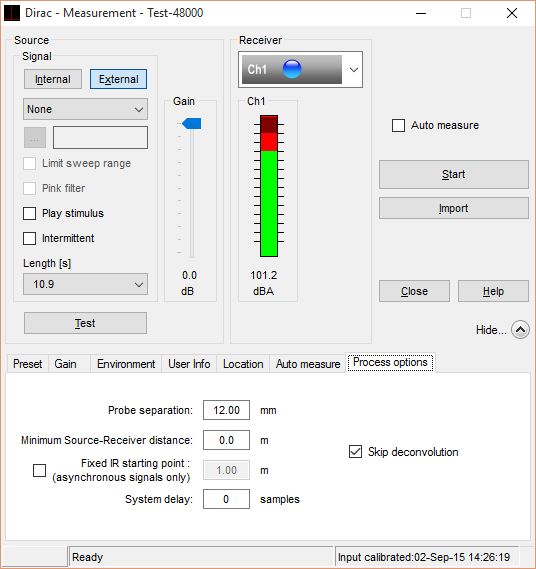
Task: Open the signal type None dropdown
Action: tap(85, 109)
